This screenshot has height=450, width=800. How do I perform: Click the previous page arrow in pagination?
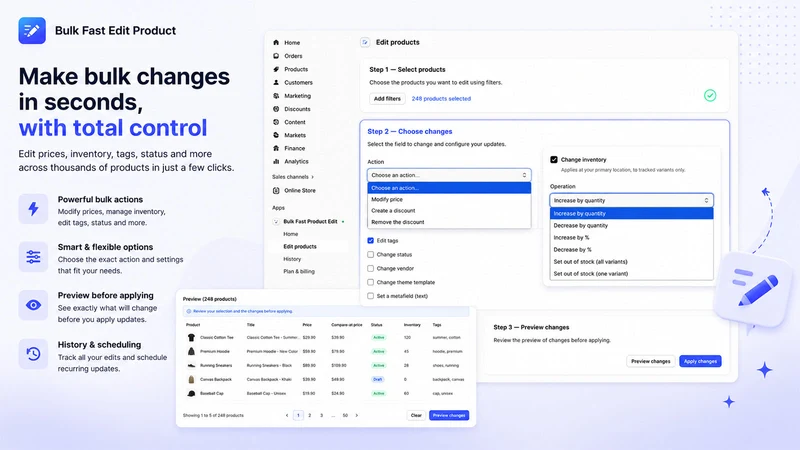click(287, 415)
